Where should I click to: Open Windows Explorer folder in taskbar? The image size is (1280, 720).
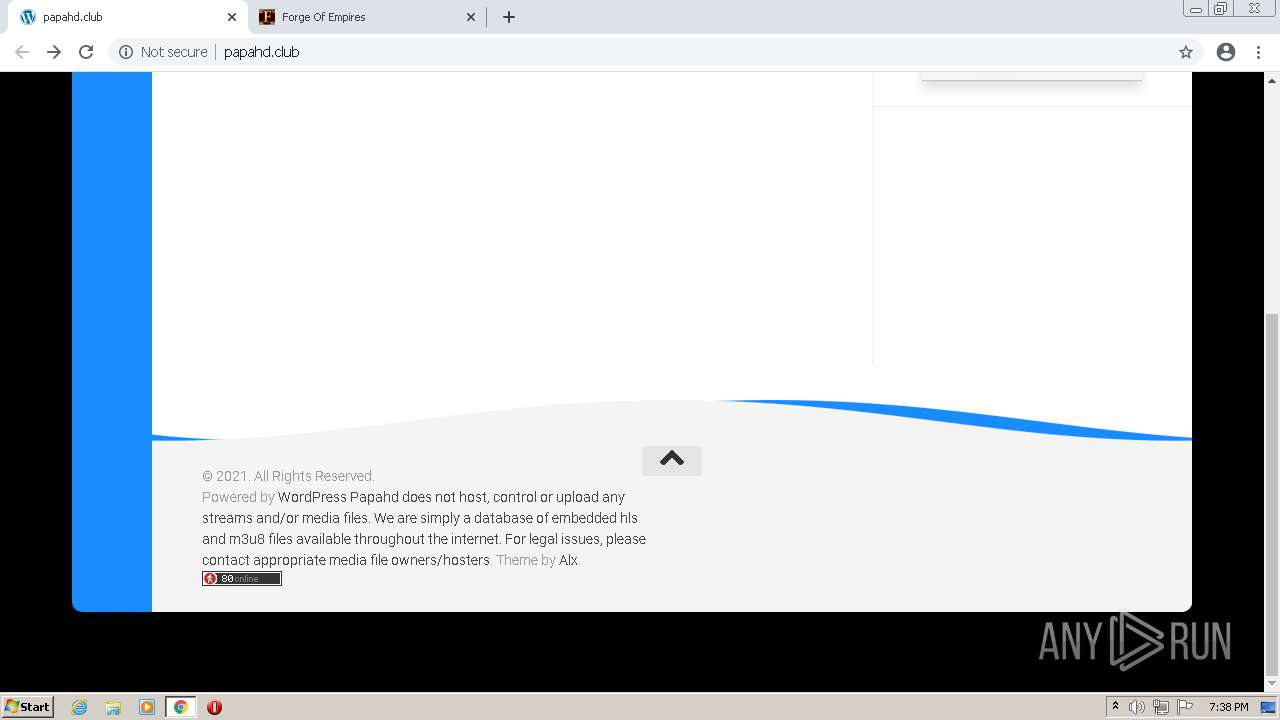click(113, 707)
